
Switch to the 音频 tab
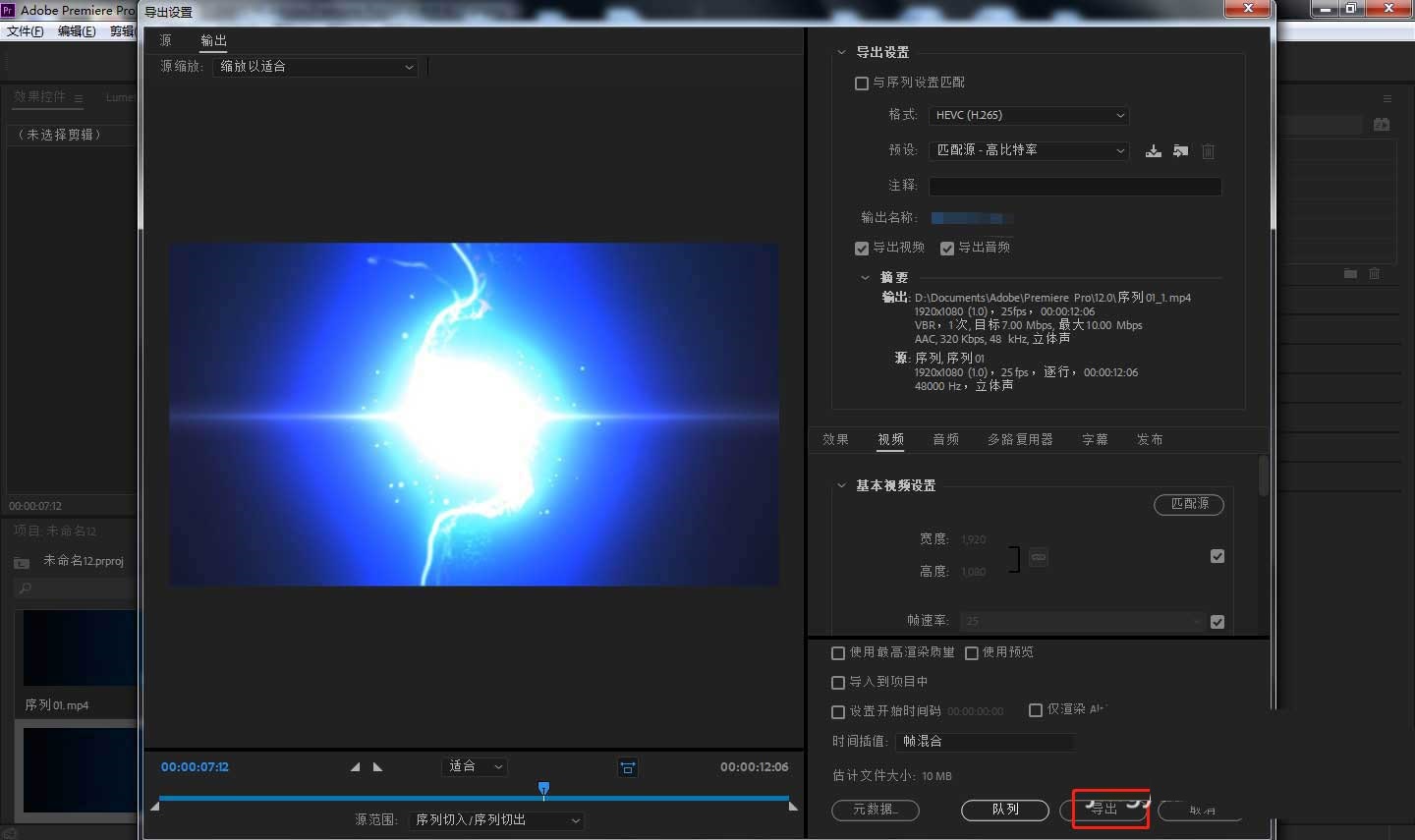(946, 439)
